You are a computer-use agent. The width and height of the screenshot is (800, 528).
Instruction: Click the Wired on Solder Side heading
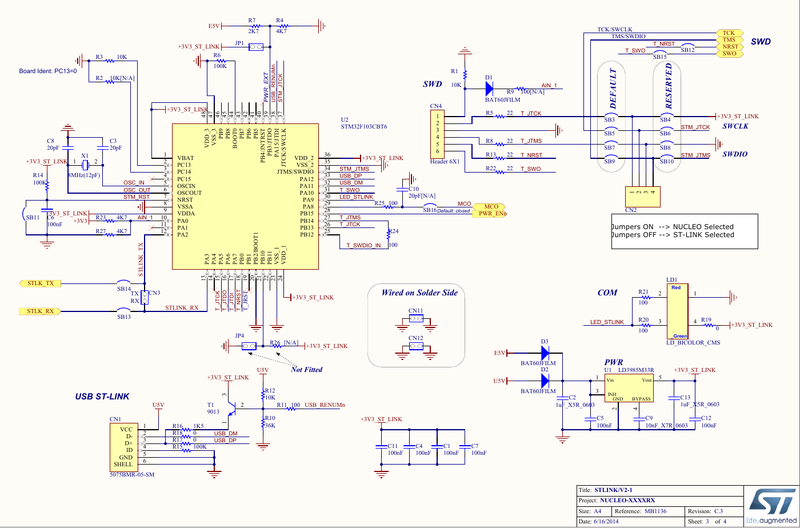[419, 293]
